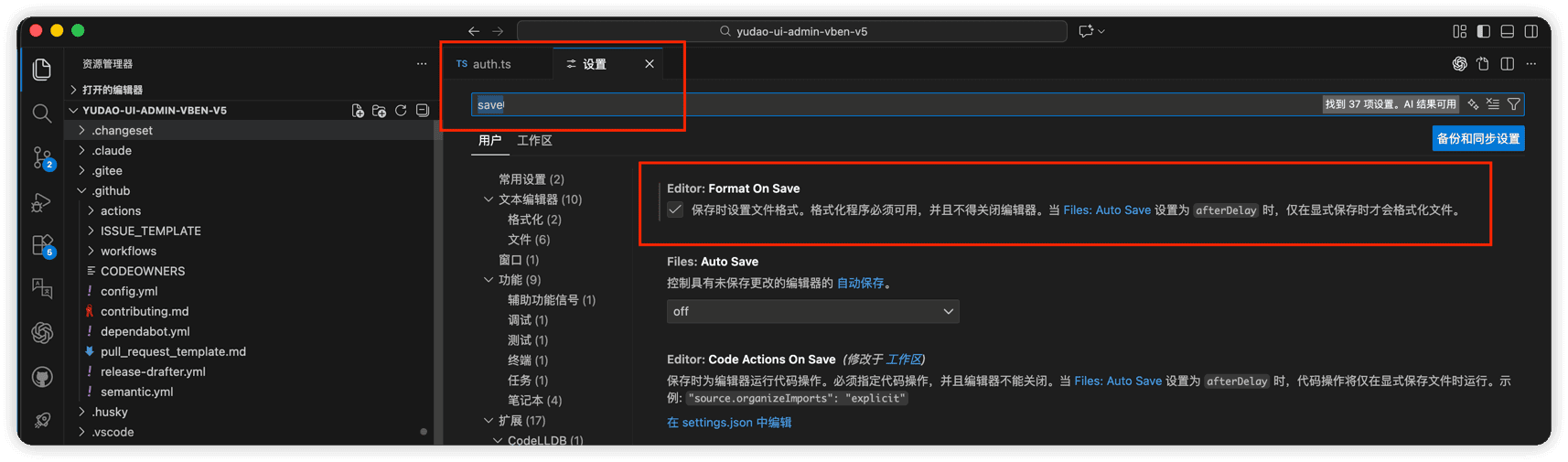Open the Explorer view in activity bar
1568x462 pixels.
tap(42, 70)
